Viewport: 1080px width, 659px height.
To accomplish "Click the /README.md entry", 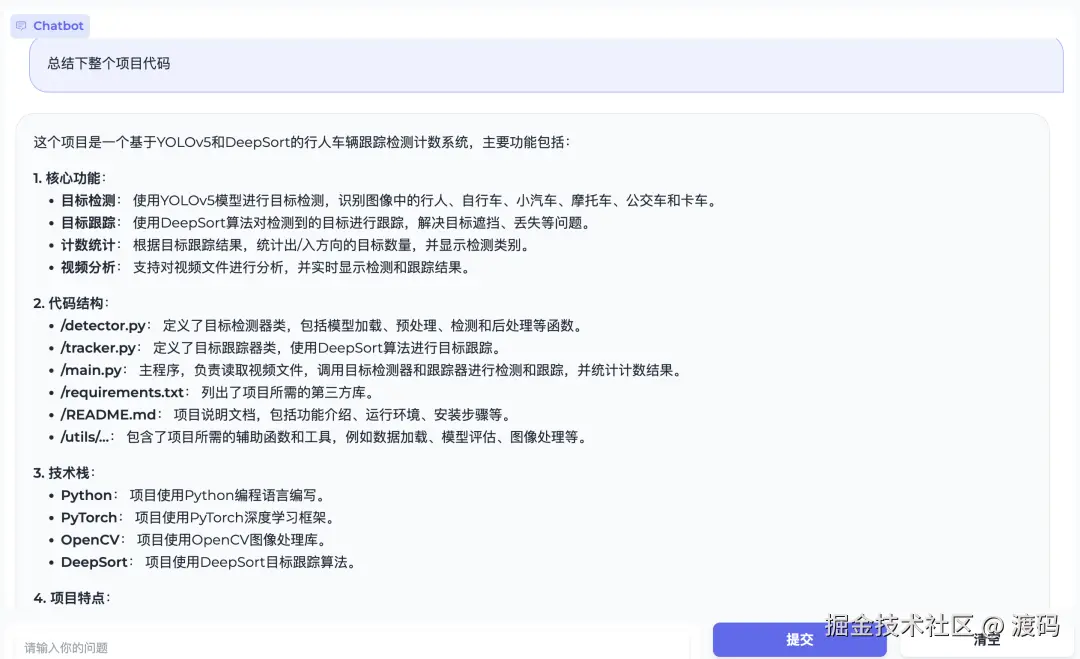I will (x=288, y=415).
